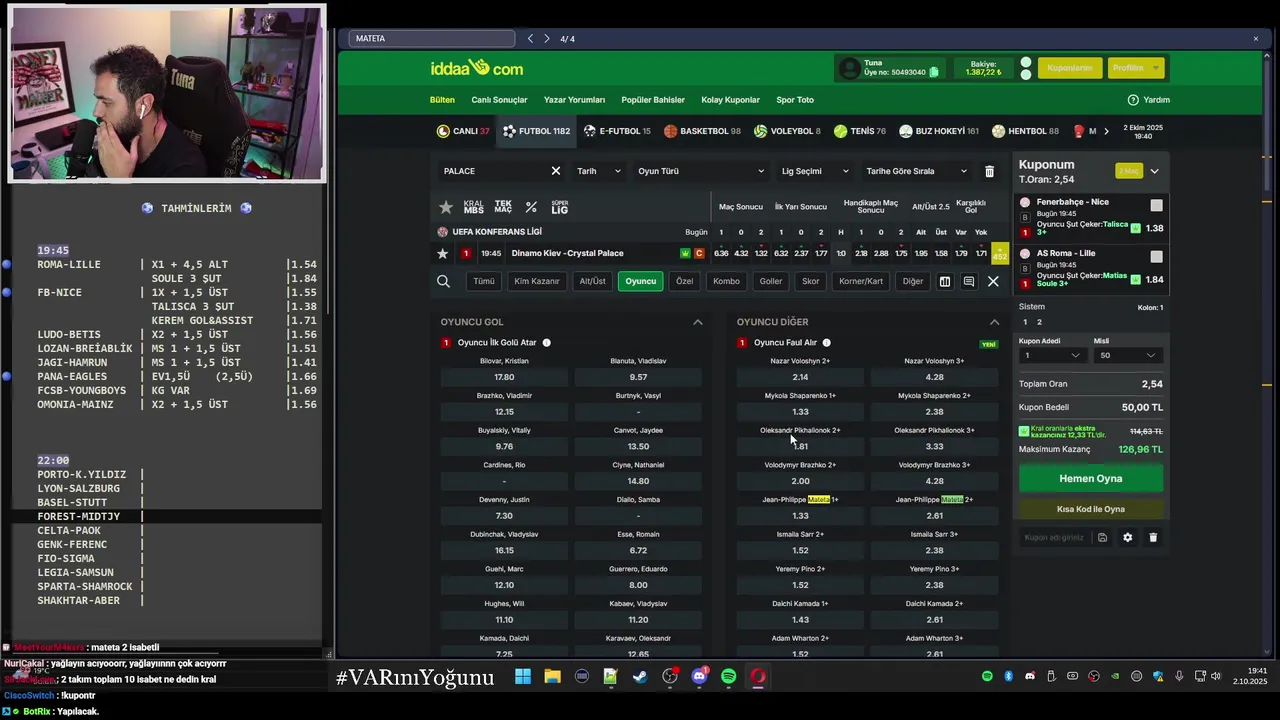This screenshot has height=720, width=1280.
Task: Switch to the Korner/Kart market tab
Action: pyautogui.click(x=861, y=282)
